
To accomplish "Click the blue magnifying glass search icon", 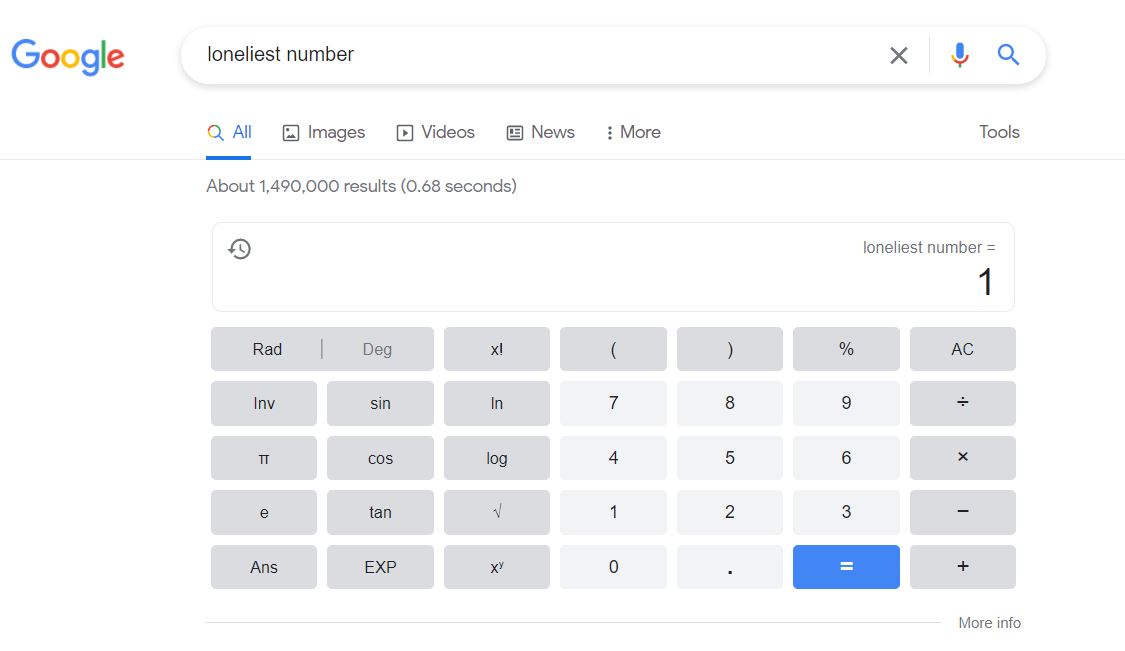I will (x=1008, y=55).
